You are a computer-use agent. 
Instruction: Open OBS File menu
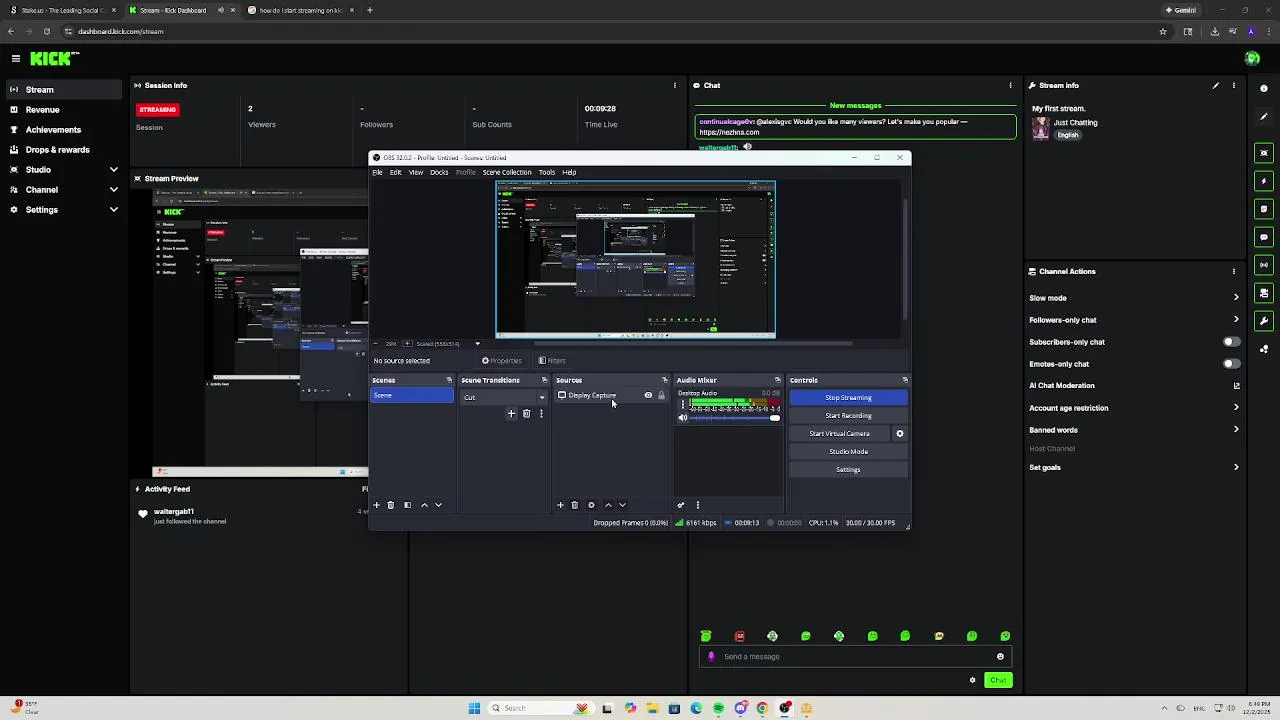(x=377, y=172)
